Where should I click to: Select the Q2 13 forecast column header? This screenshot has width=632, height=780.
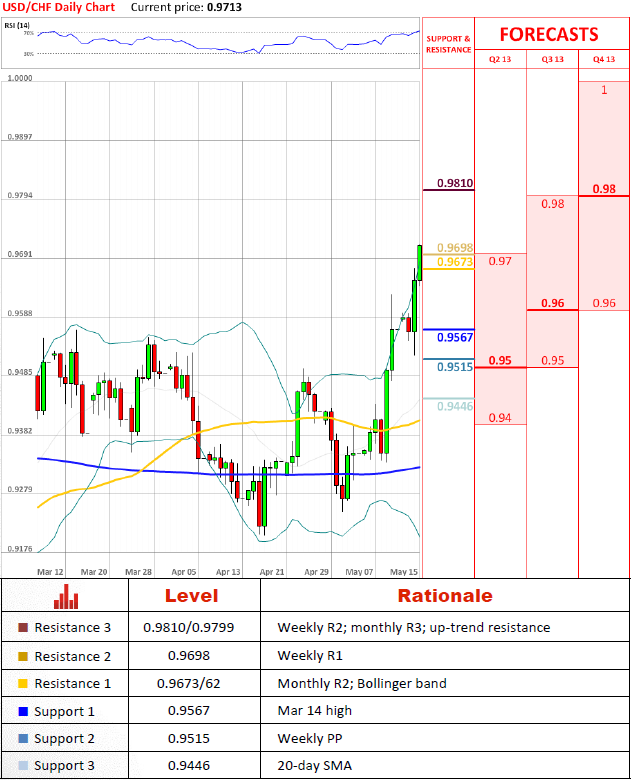point(500,59)
